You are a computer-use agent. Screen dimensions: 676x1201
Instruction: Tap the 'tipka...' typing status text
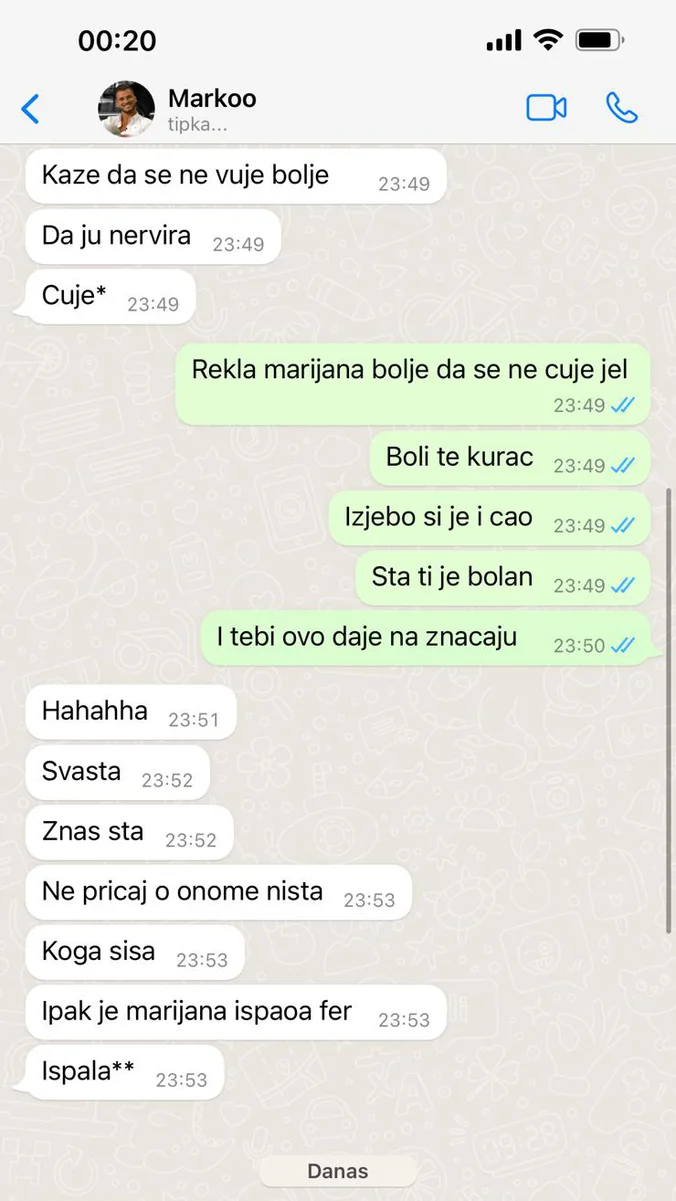click(198, 125)
